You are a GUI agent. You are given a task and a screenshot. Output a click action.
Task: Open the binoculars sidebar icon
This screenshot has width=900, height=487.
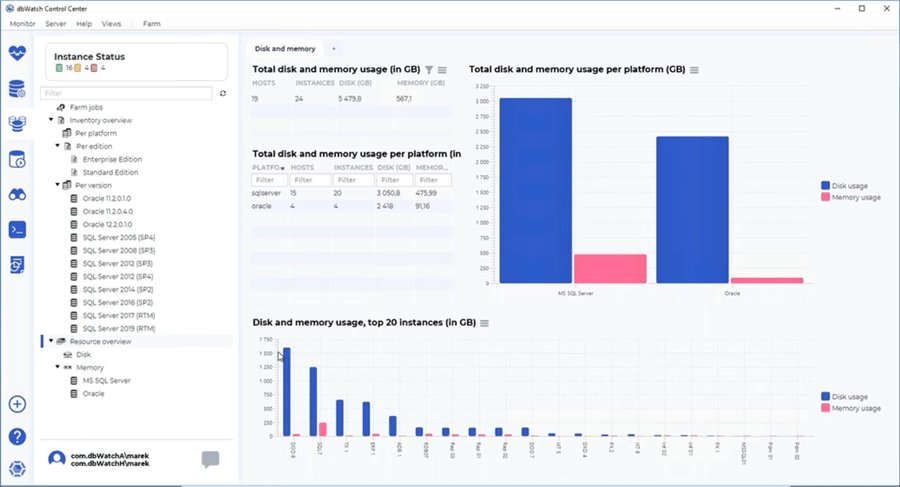click(17, 195)
